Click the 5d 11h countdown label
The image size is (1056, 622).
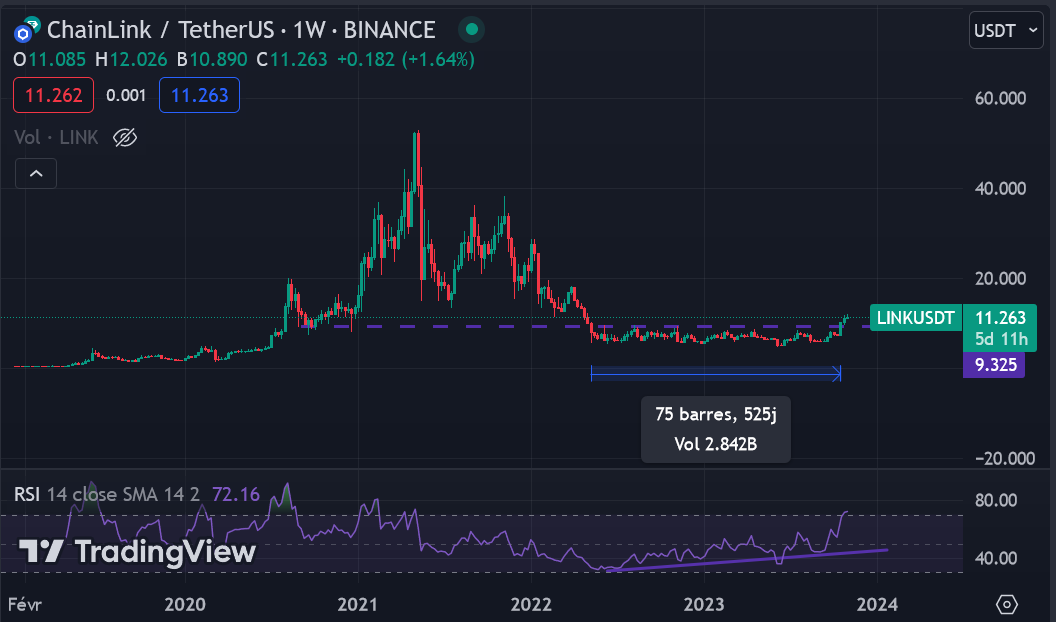click(x=1001, y=339)
